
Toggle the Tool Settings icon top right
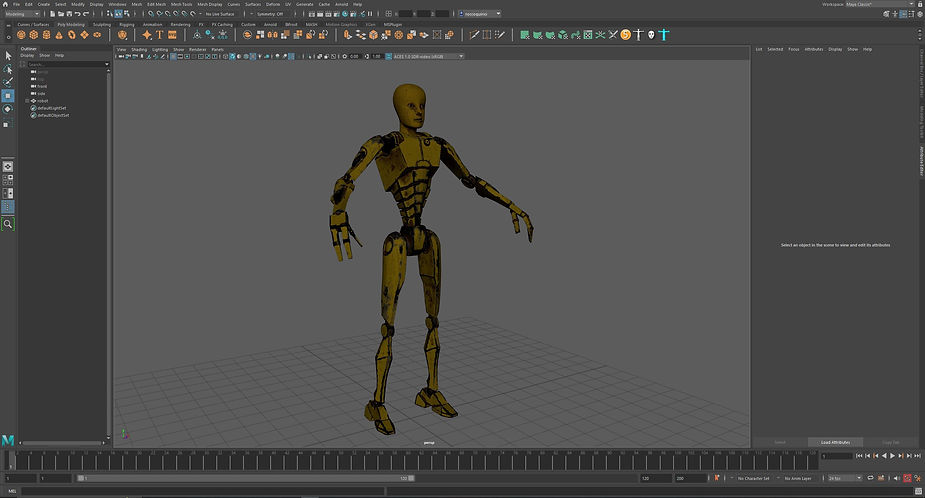coord(911,14)
